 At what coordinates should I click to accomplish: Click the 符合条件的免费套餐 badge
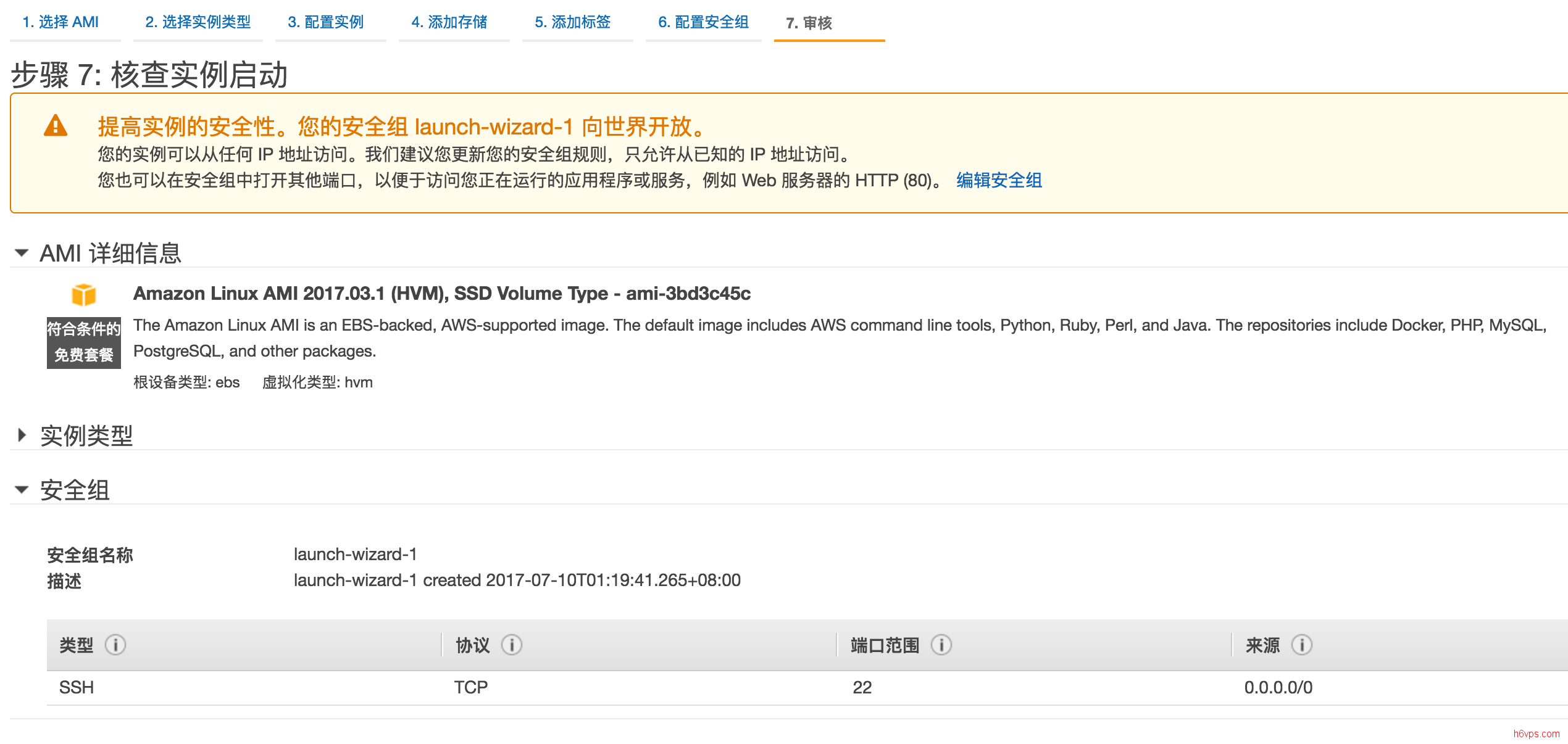pyautogui.click(x=84, y=342)
